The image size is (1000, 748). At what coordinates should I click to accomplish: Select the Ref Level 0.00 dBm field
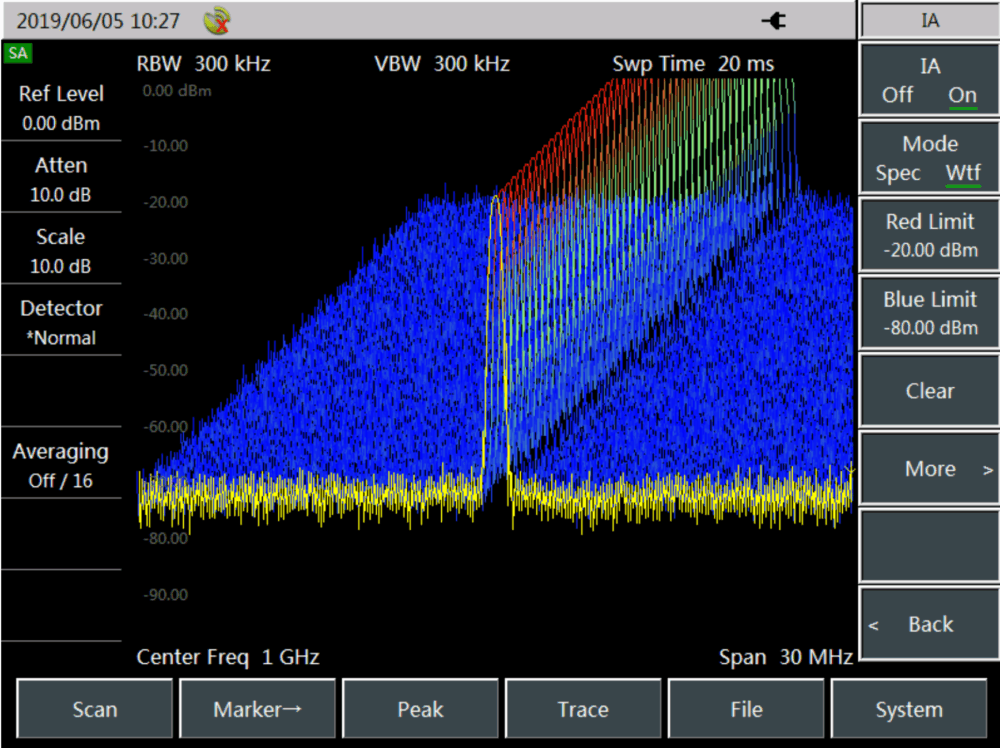61,108
